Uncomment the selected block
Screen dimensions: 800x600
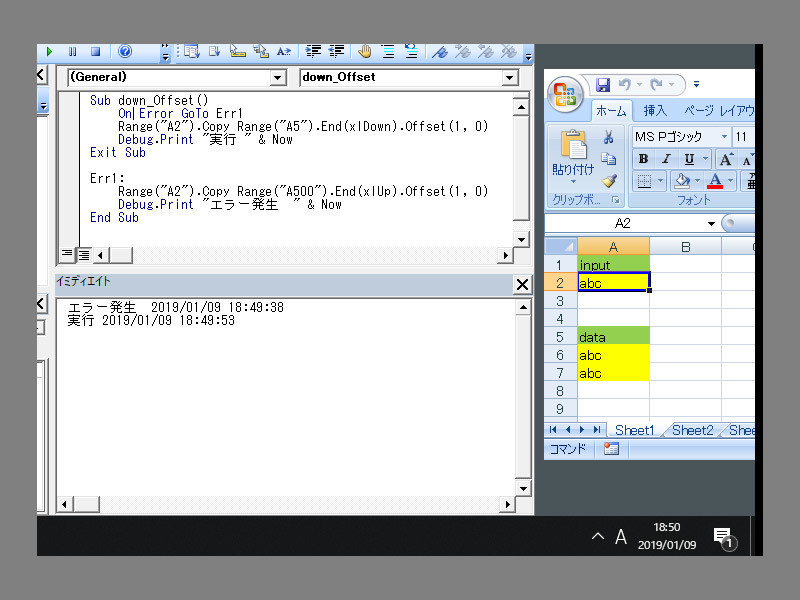[x=411, y=52]
